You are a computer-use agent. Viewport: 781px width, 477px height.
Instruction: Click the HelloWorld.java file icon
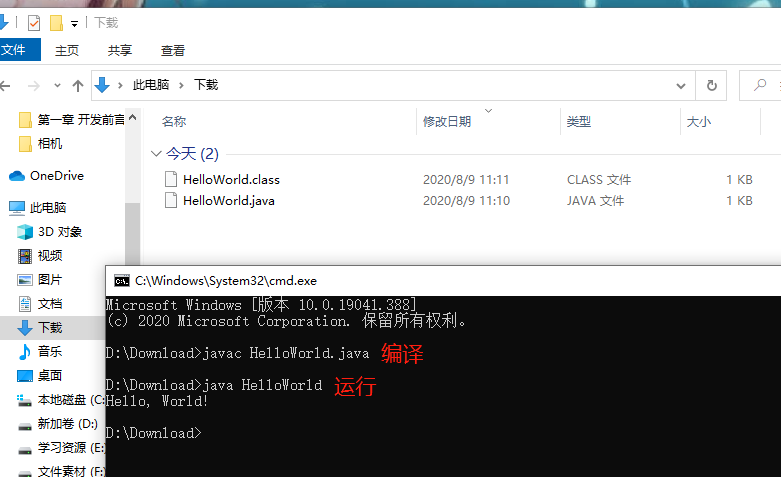tap(171, 200)
